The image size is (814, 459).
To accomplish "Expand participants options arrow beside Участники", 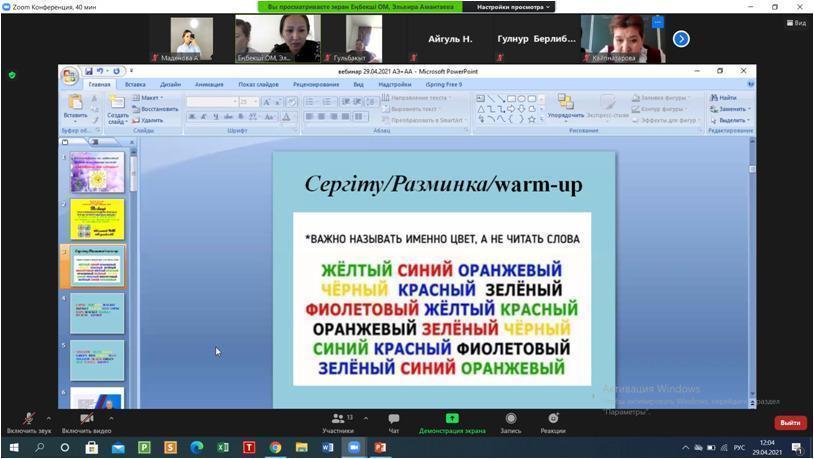I will (365, 417).
